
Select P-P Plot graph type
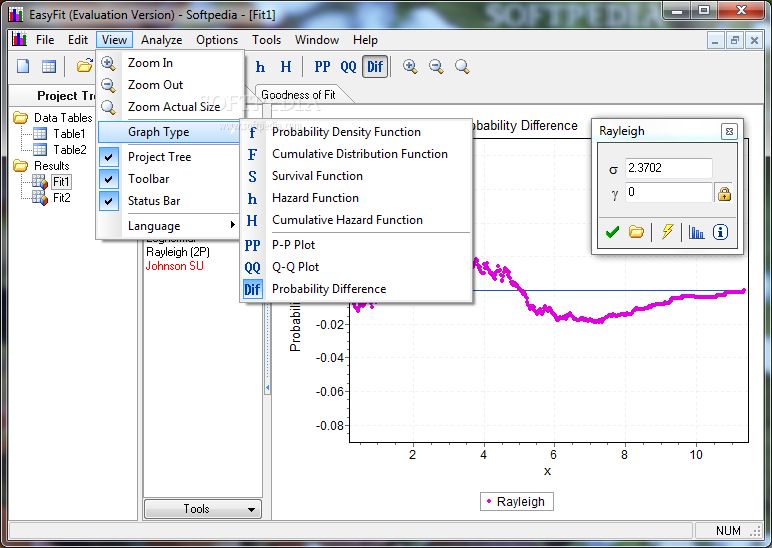pyautogui.click(x=356, y=245)
